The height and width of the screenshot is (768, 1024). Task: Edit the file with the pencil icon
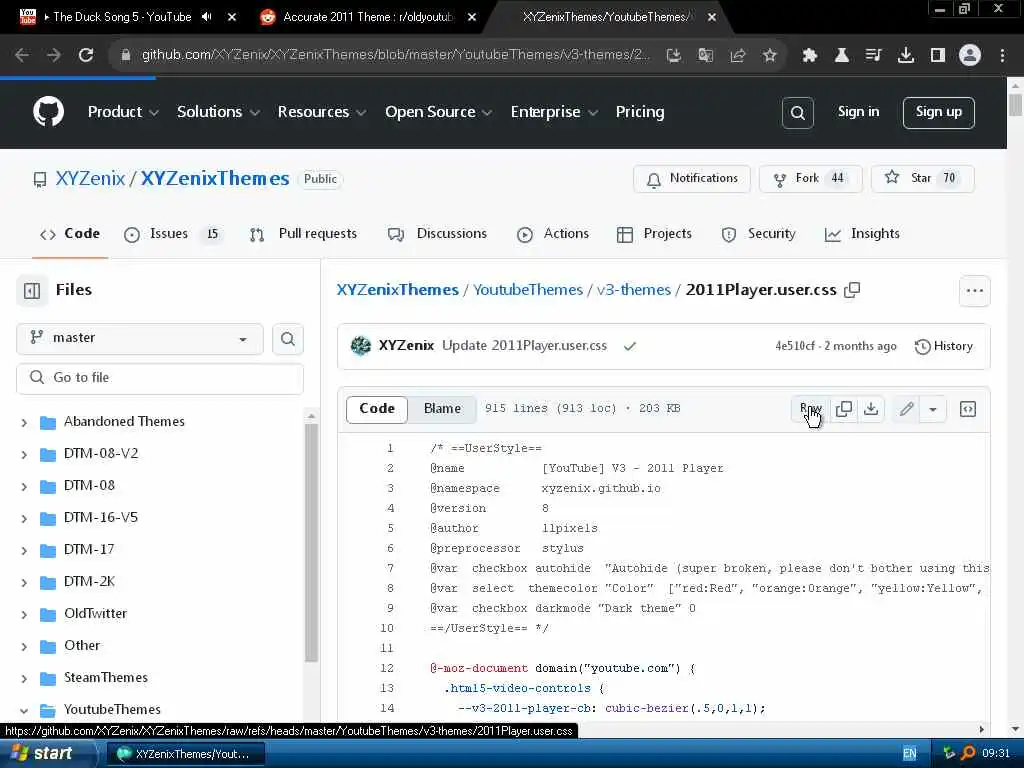pyautogui.click(x=906, y=409)
